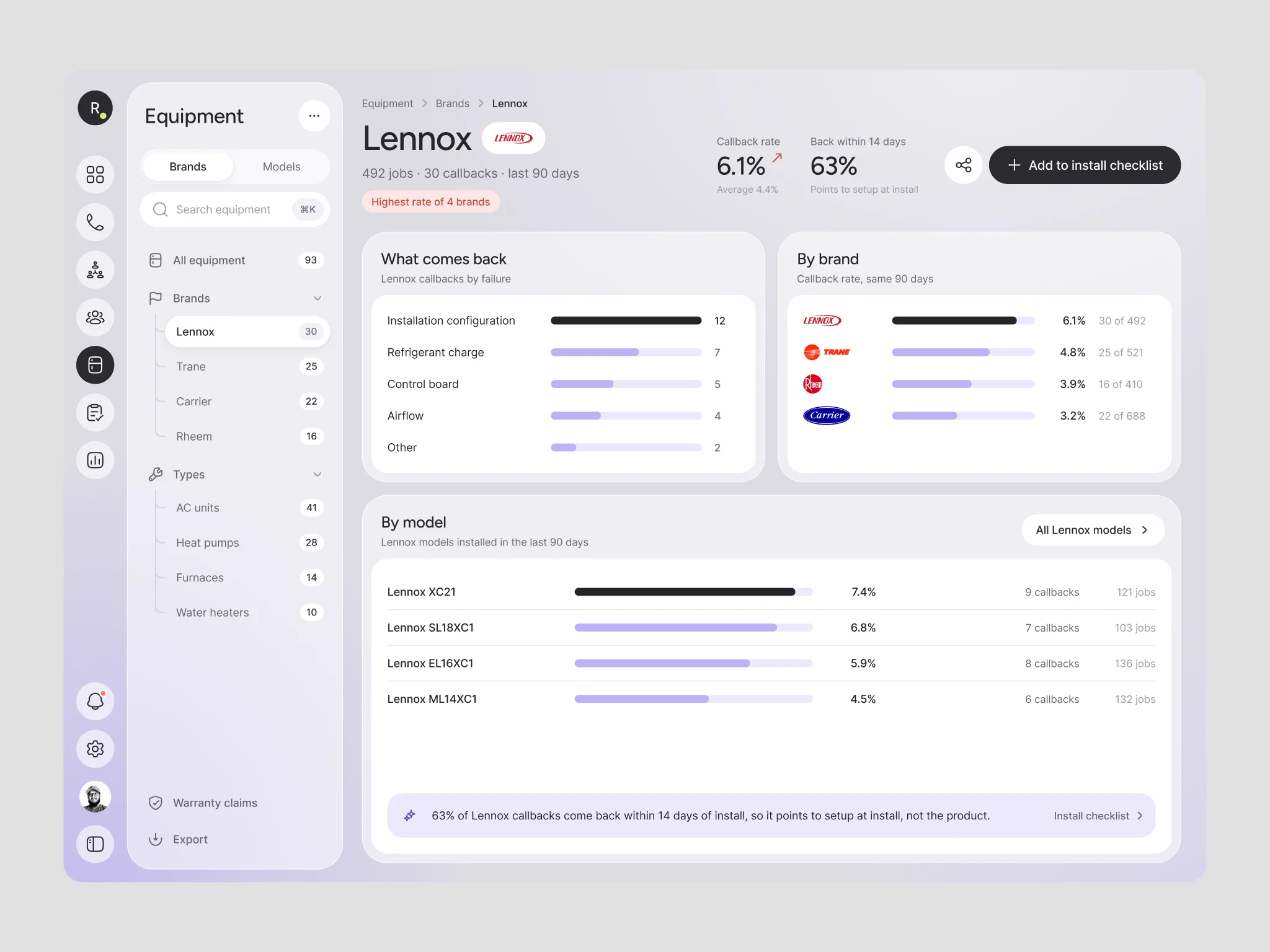
Task: Click the Trane logo in By brand
Action: pyautogui.click(x=827, y=352)
